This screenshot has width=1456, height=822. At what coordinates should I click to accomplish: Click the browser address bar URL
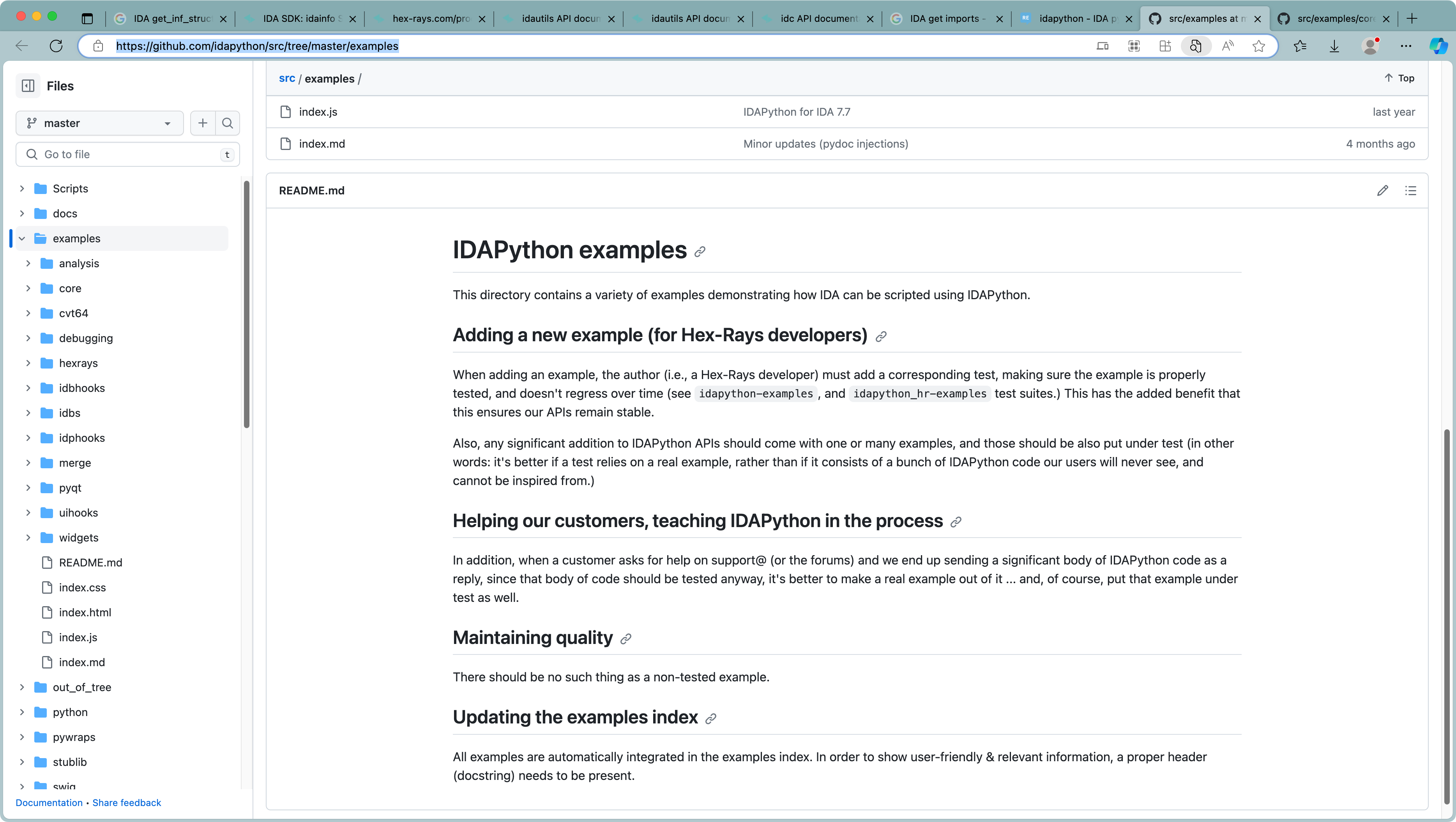pos(257,46)
